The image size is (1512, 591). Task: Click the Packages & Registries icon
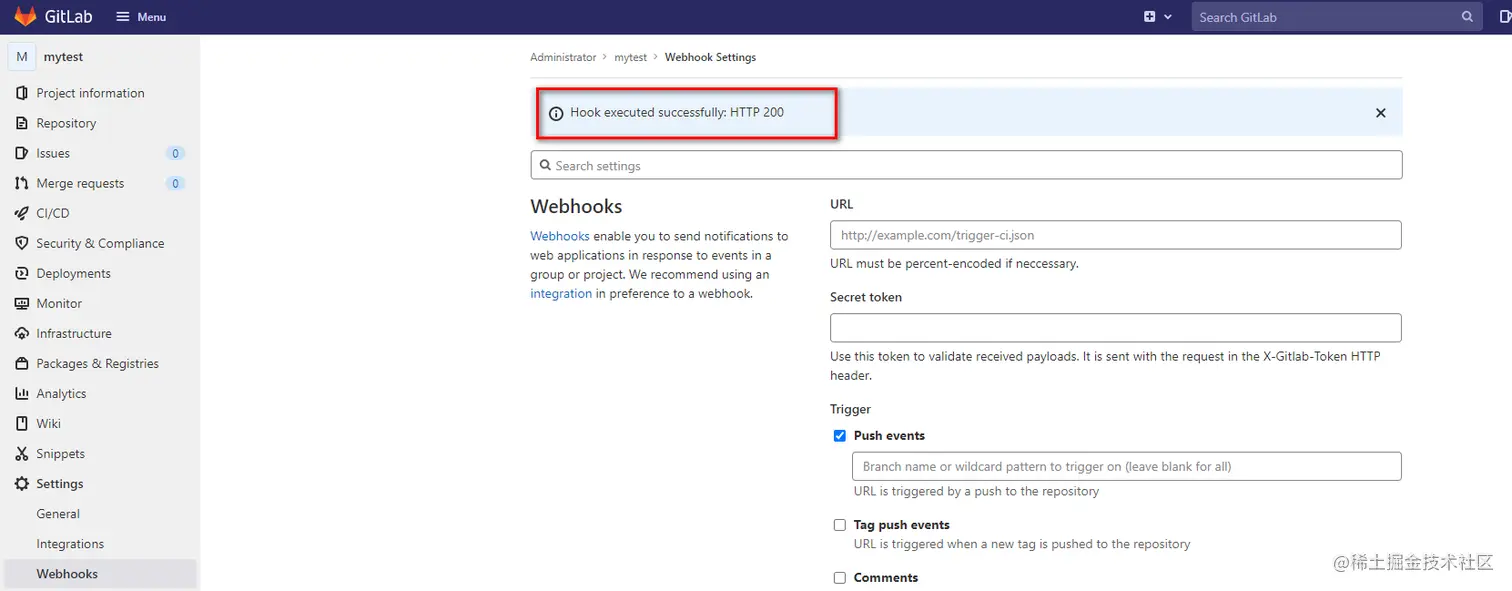pyautogui.click(x=22, y=363)
